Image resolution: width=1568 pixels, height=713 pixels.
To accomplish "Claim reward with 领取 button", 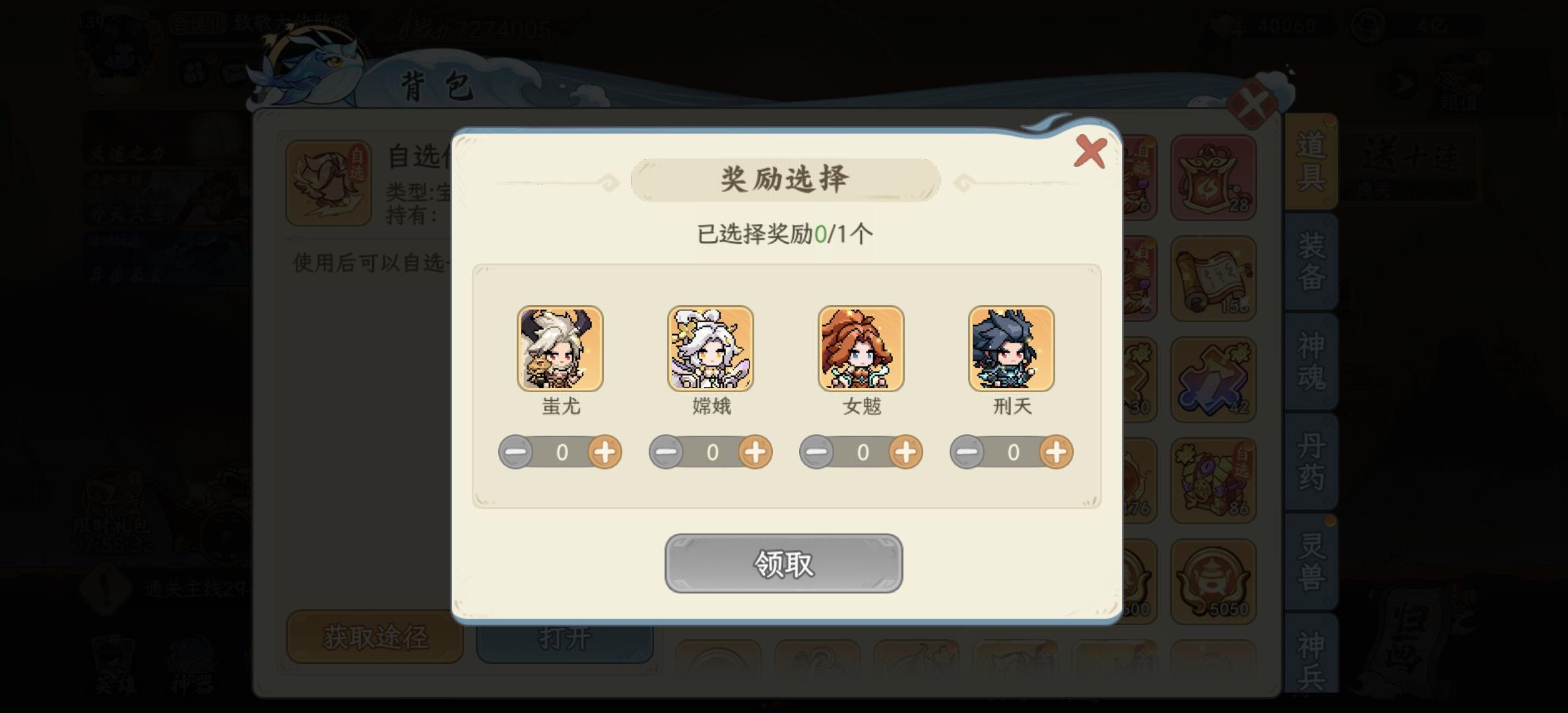I will [783, 563].
